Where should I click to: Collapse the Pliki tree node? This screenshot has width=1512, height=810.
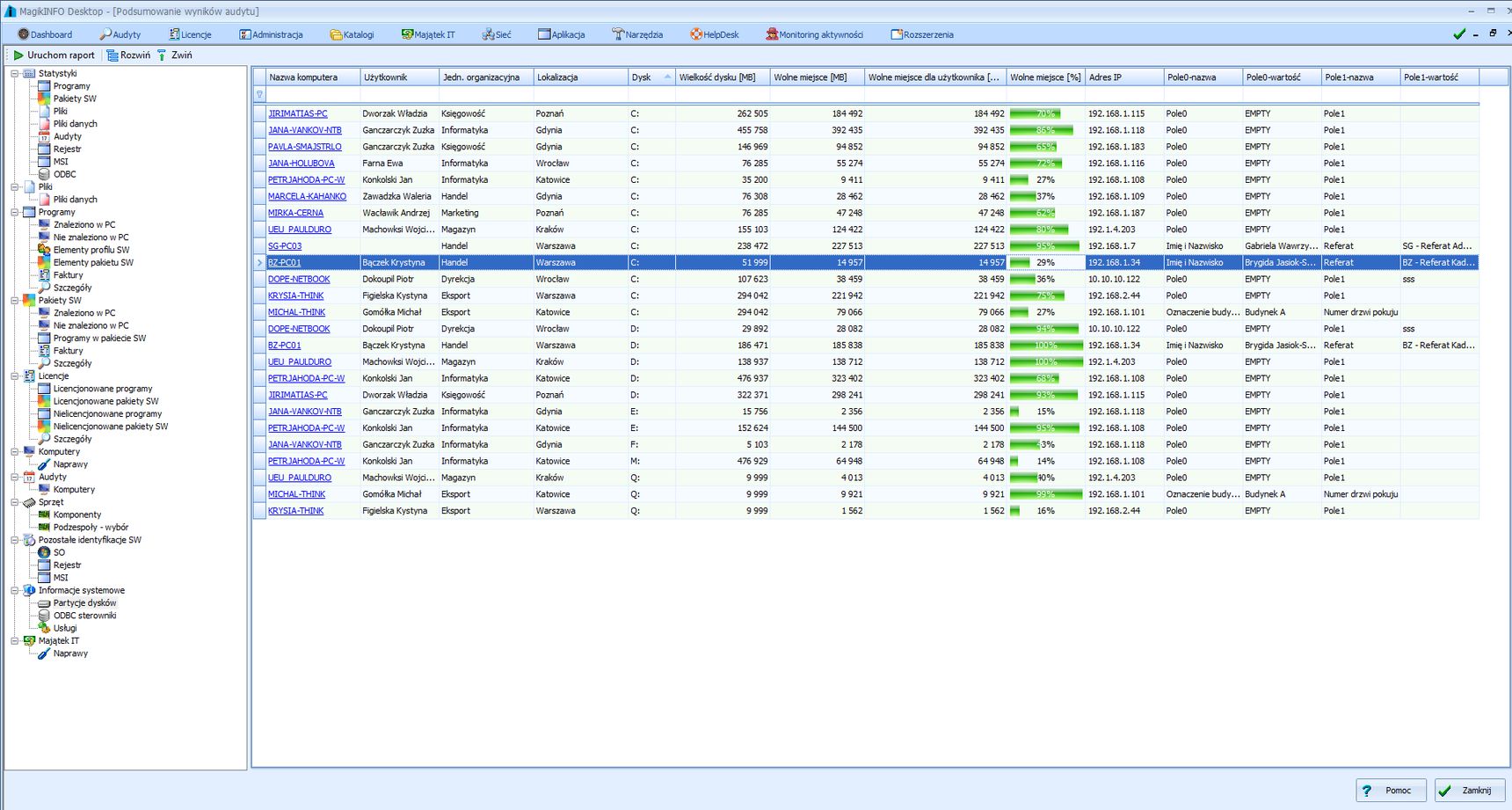15,187
